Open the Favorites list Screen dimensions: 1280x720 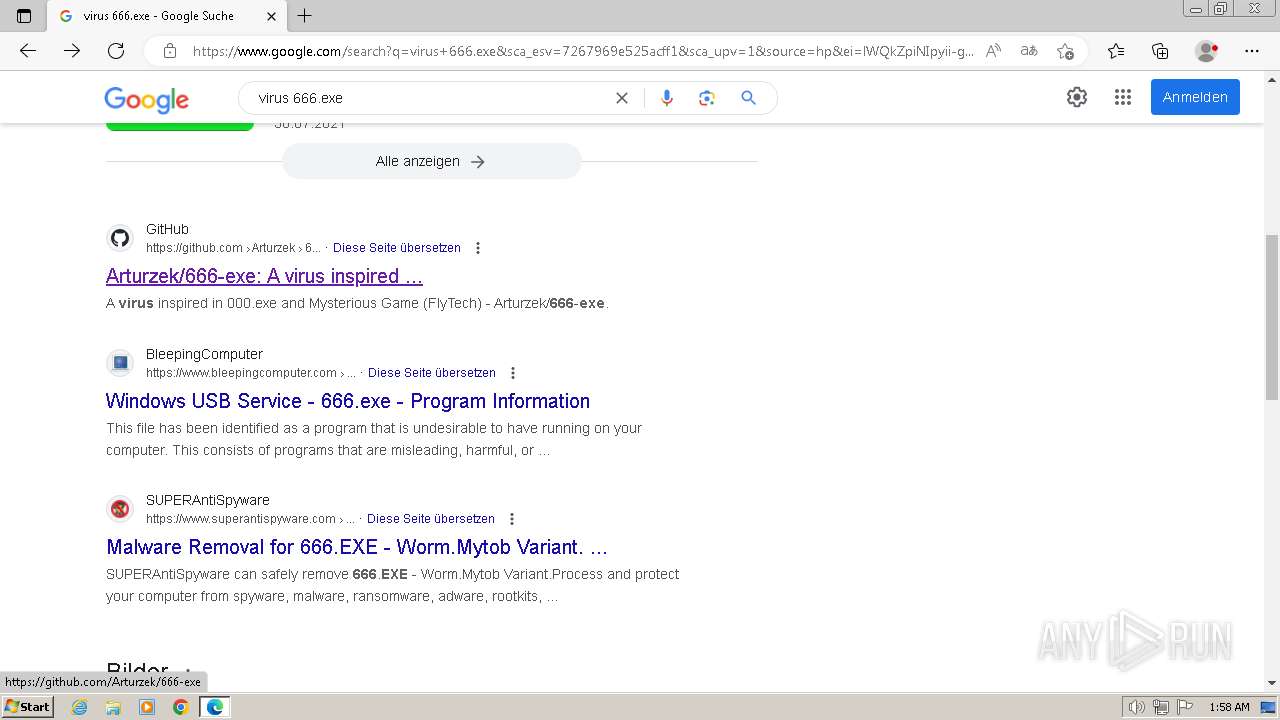[1116, 51]
